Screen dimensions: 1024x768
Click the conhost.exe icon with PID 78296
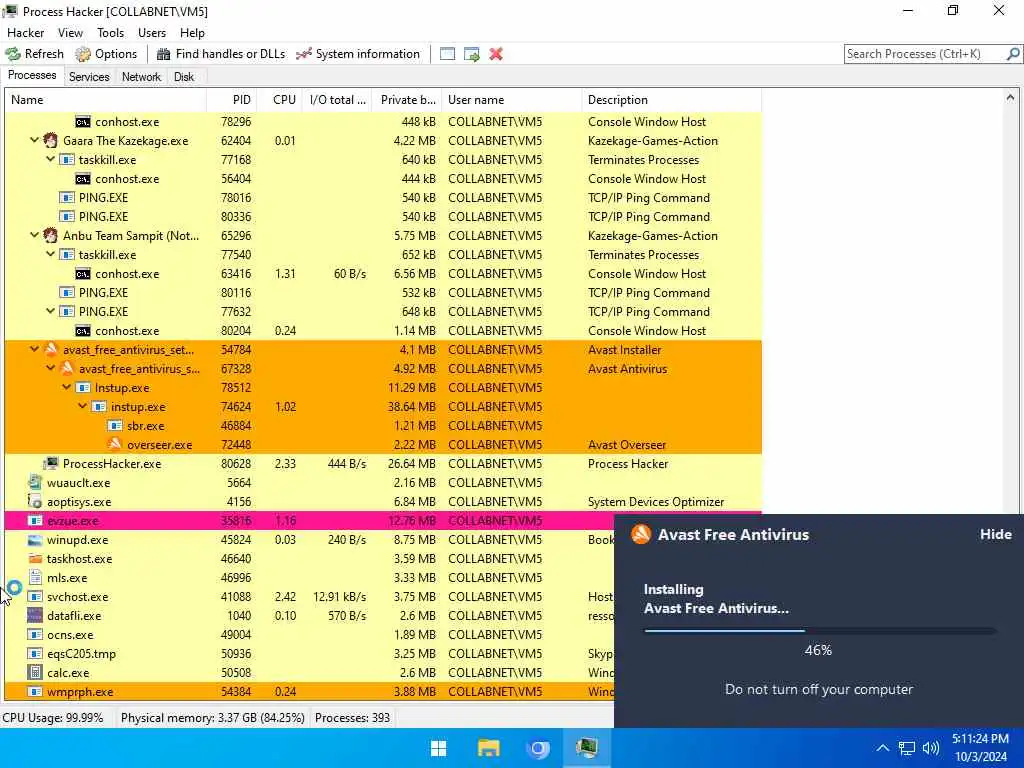click(82, 122)
